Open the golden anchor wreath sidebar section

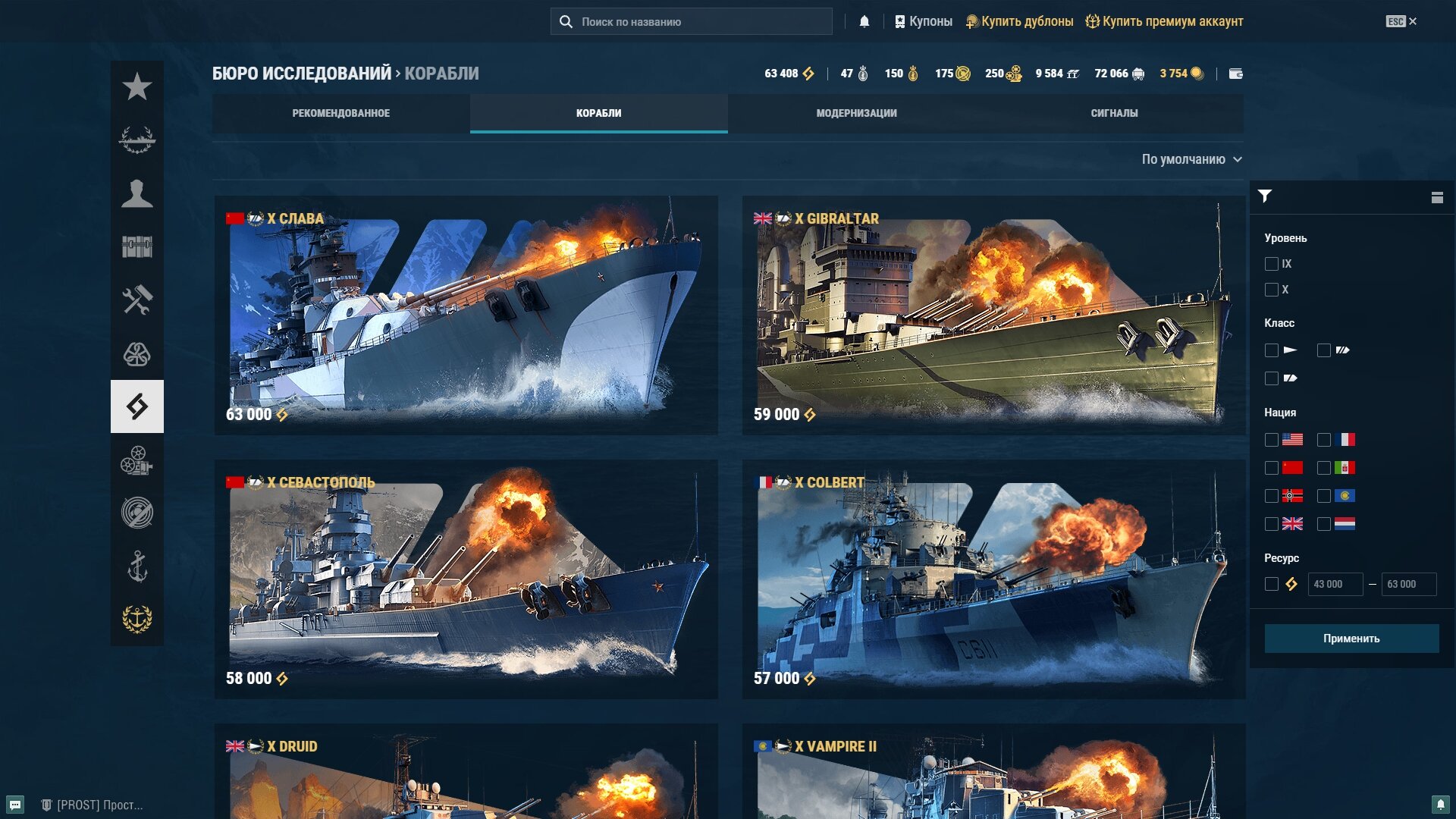(x=137, y=620)
